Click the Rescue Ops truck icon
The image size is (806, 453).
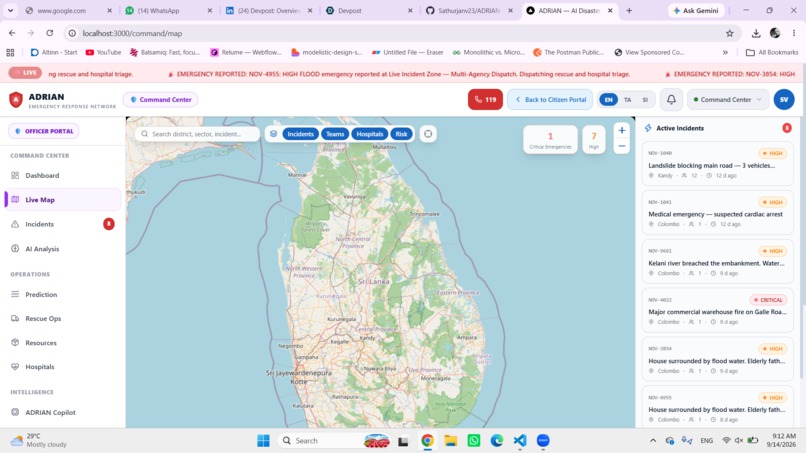click(x=15, y=318)
